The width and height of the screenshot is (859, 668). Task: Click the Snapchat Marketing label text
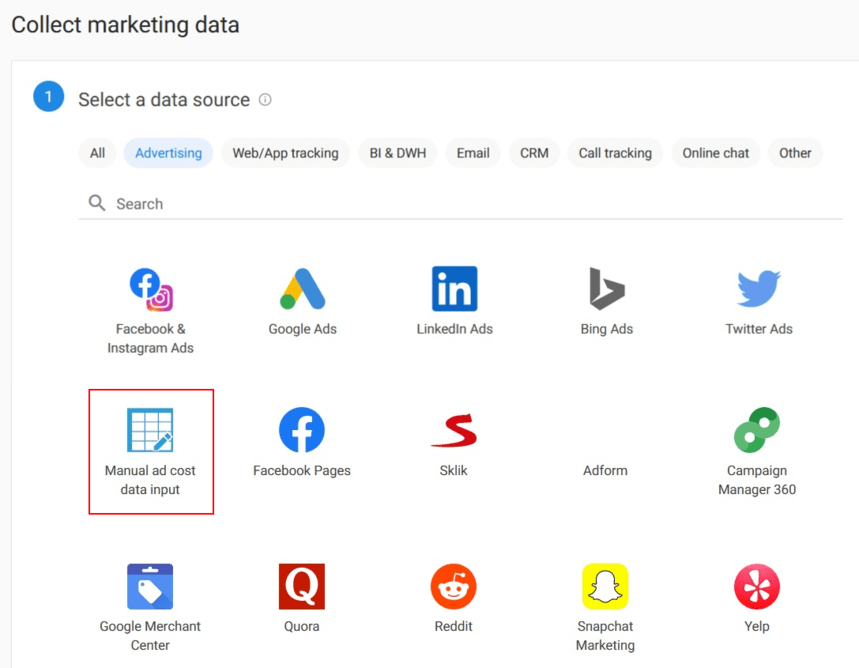[x=605, y=636]
